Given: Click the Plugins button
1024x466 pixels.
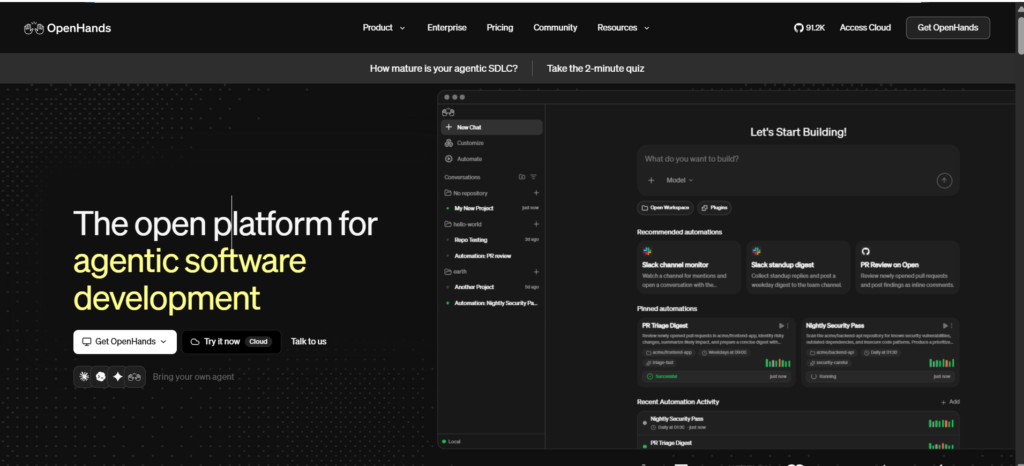Looking at the screenshot, I should tap(714, 208).
